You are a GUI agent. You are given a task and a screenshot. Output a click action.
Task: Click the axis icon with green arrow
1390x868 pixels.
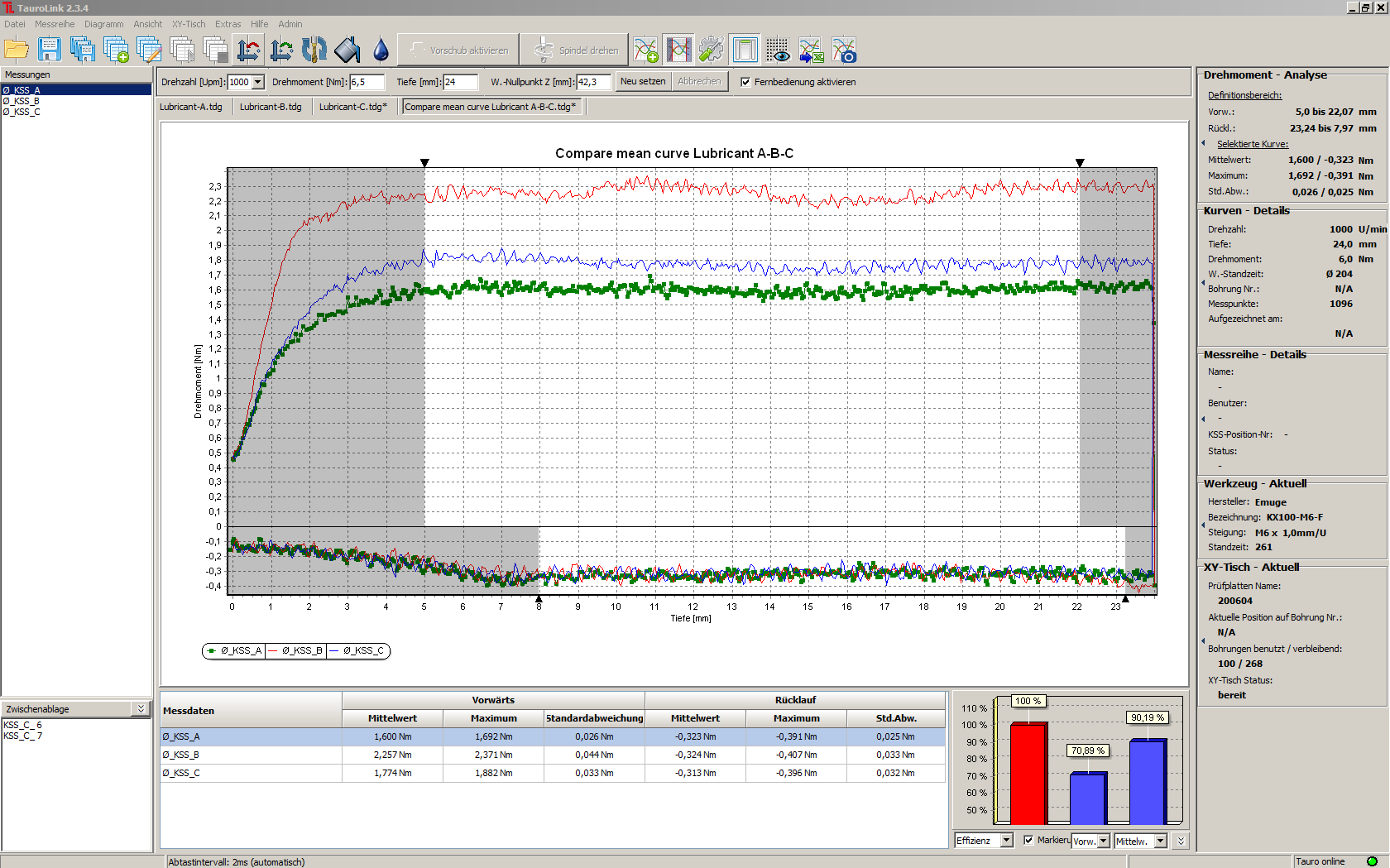[281, 50]
